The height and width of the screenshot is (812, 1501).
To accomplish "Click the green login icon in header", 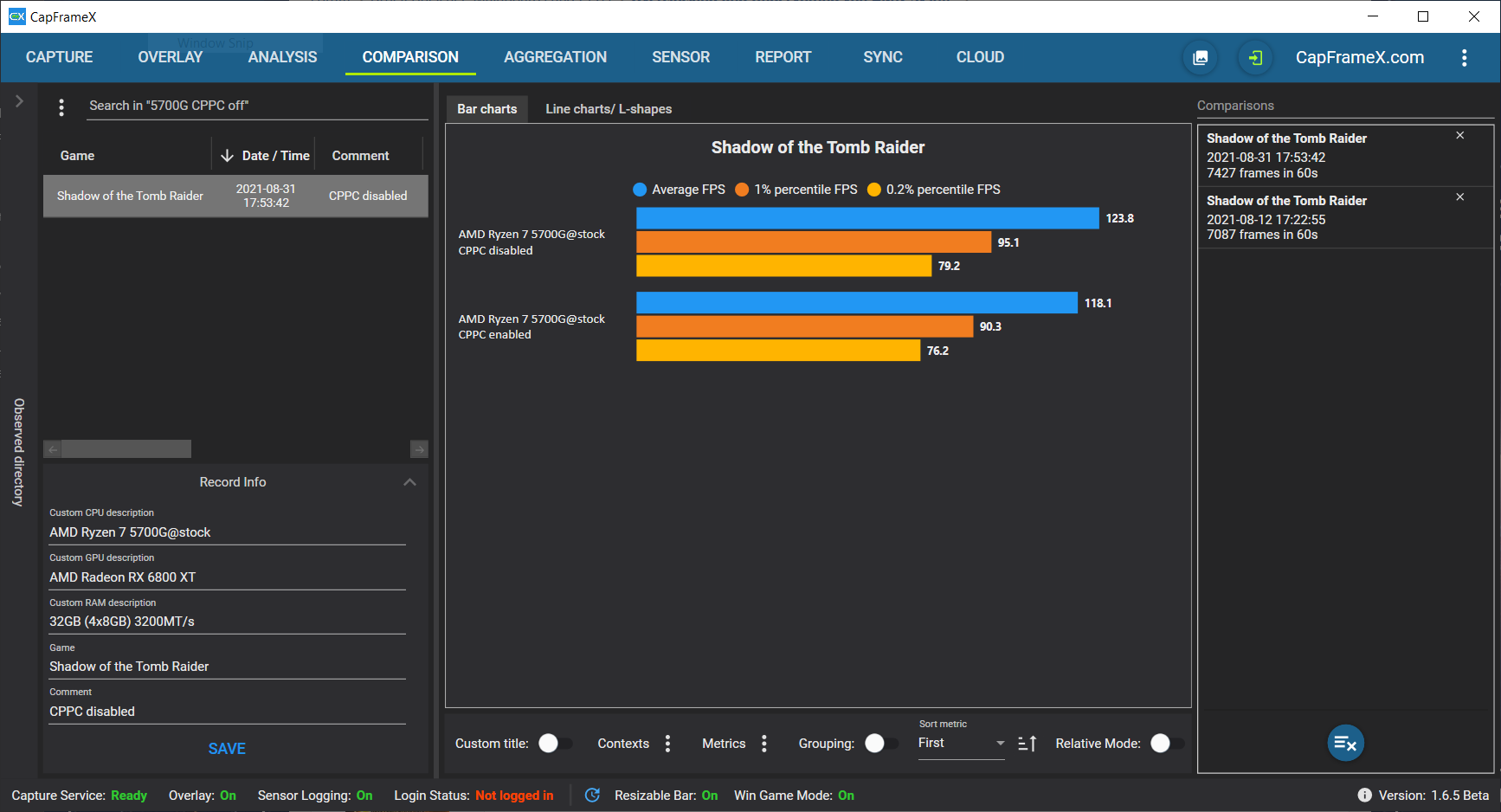I will (1255, 58).
